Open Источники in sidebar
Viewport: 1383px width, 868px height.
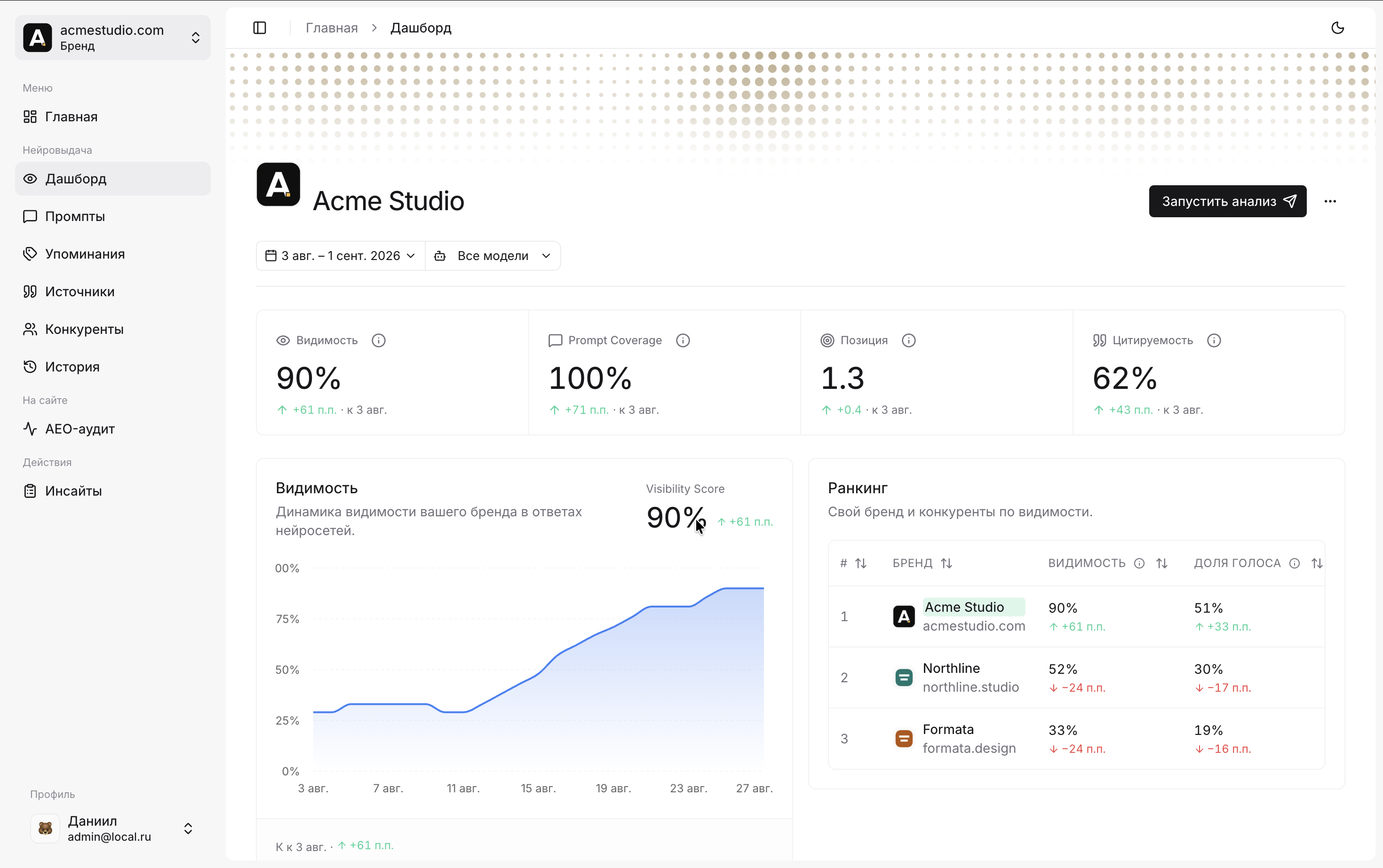(112, 292)
